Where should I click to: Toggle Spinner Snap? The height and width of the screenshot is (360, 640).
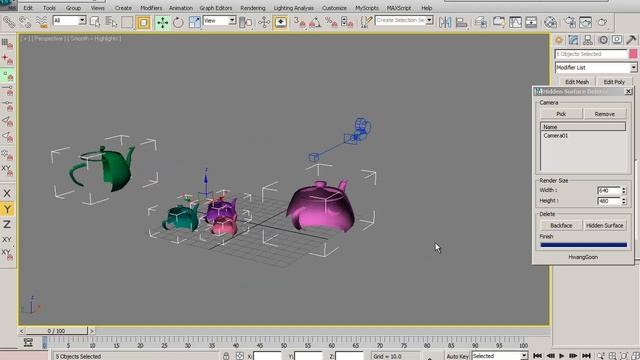tap(347, 22)
